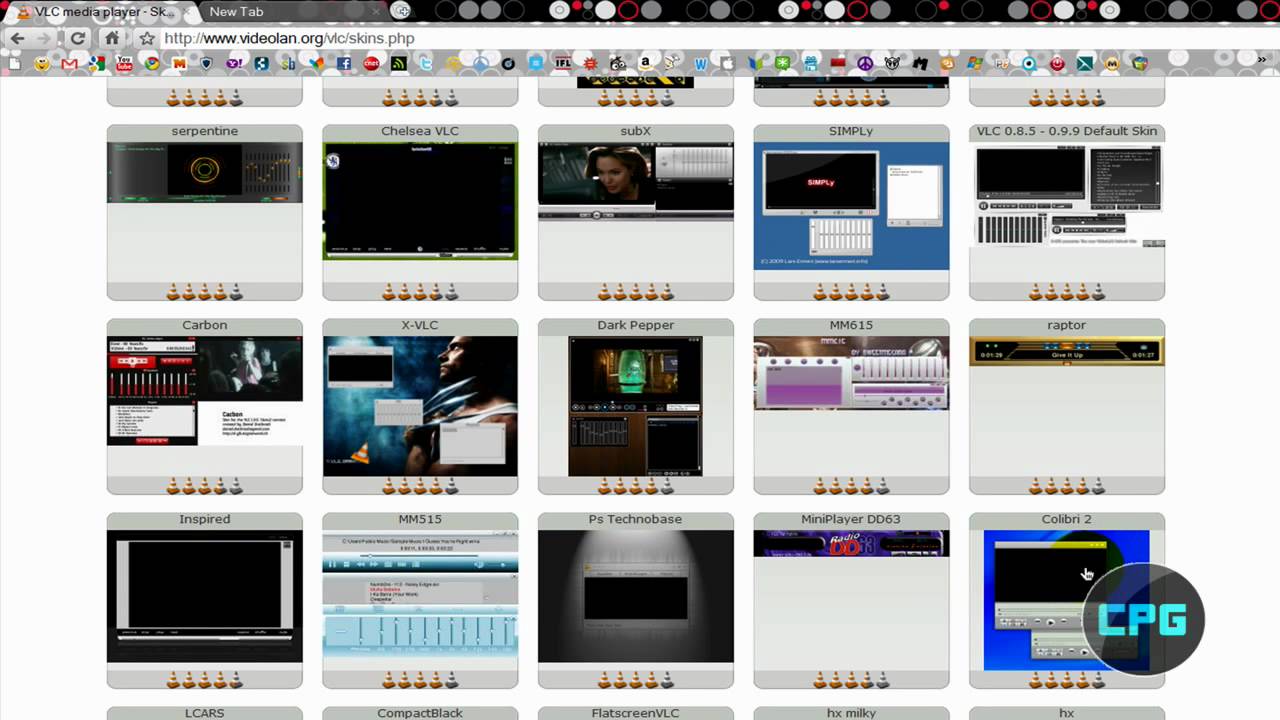This screenshot has width=1280, height=720.
Task: Open the Windows flag bookmark icon
Action: coord(974,63)
